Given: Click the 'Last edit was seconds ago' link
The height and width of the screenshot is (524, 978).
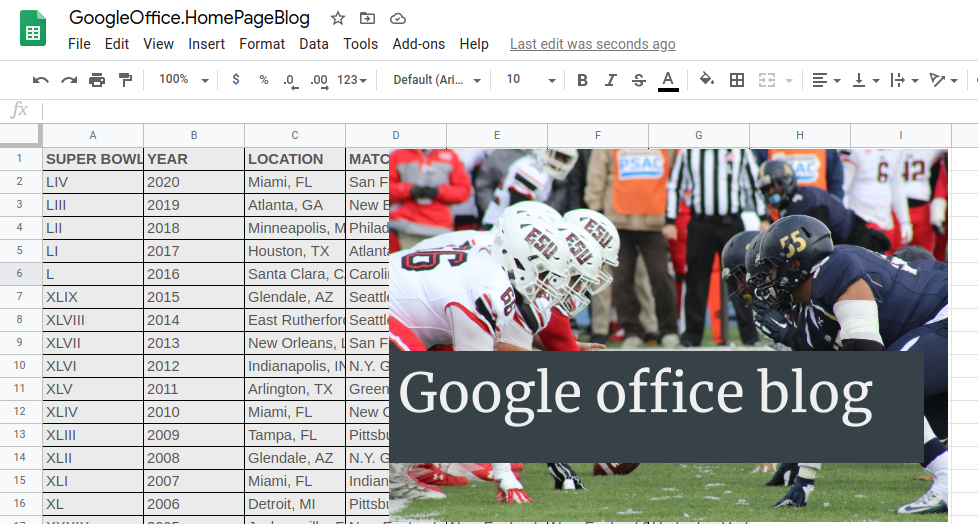Looking at the screenshot, I should click(592, 44).
